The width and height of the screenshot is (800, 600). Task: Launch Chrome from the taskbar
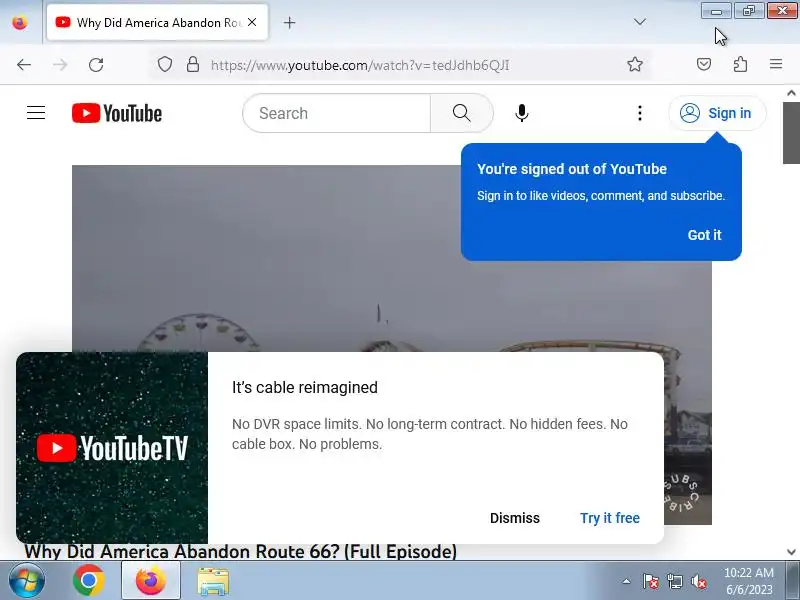(x=88, y=581)
